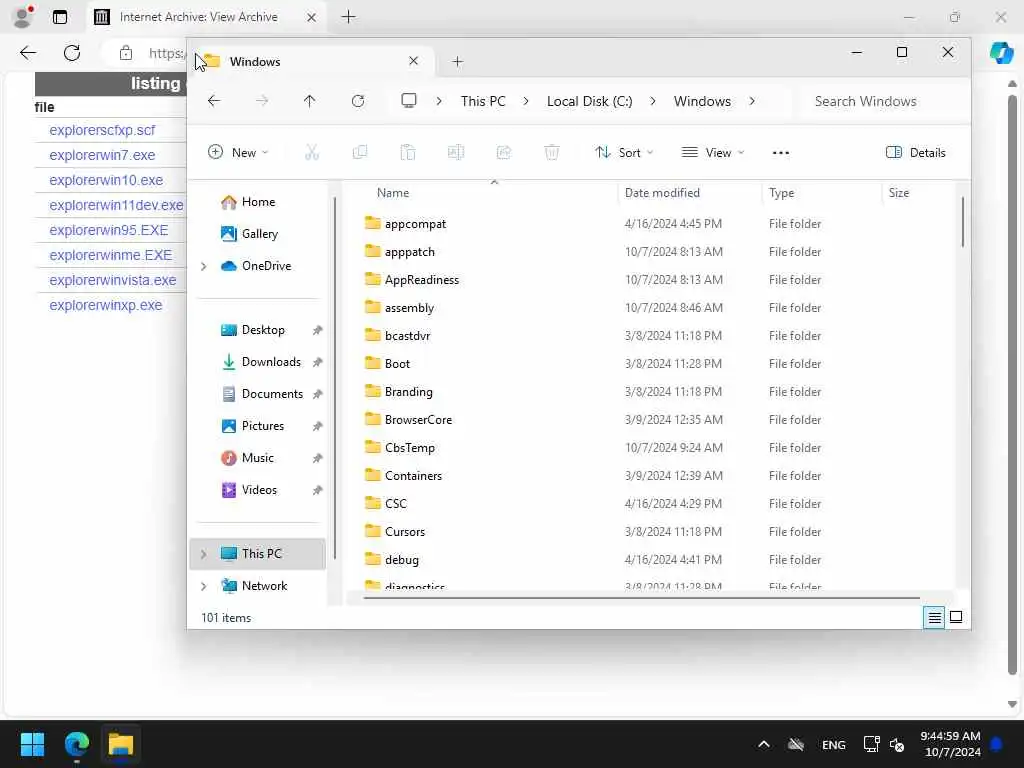Open Microsoft Edge from taskbar
Viewport: 1024px width, 768px height.
point(76,744)
